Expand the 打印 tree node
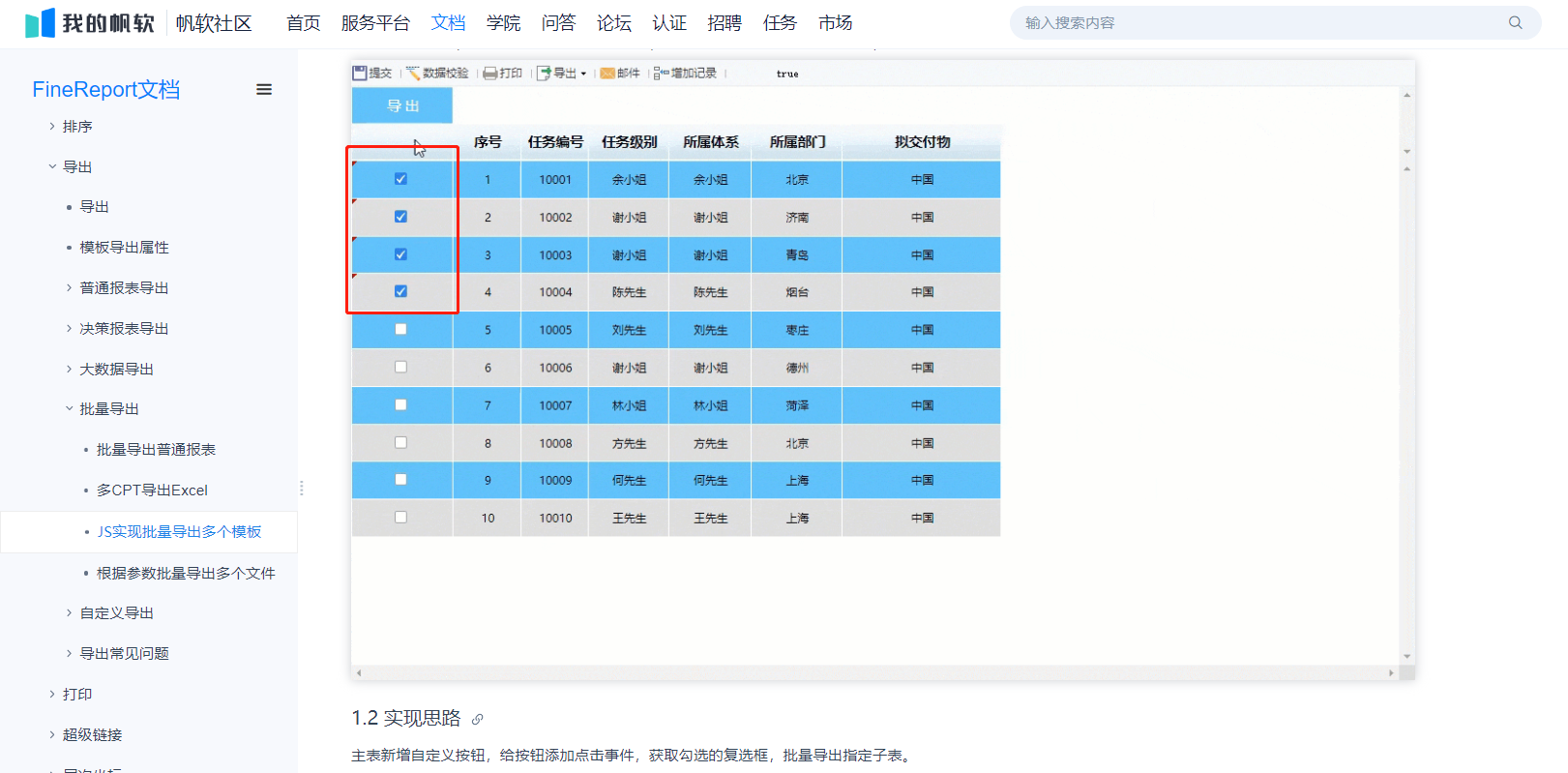The image size is (1568, 773). pos(52,694)
